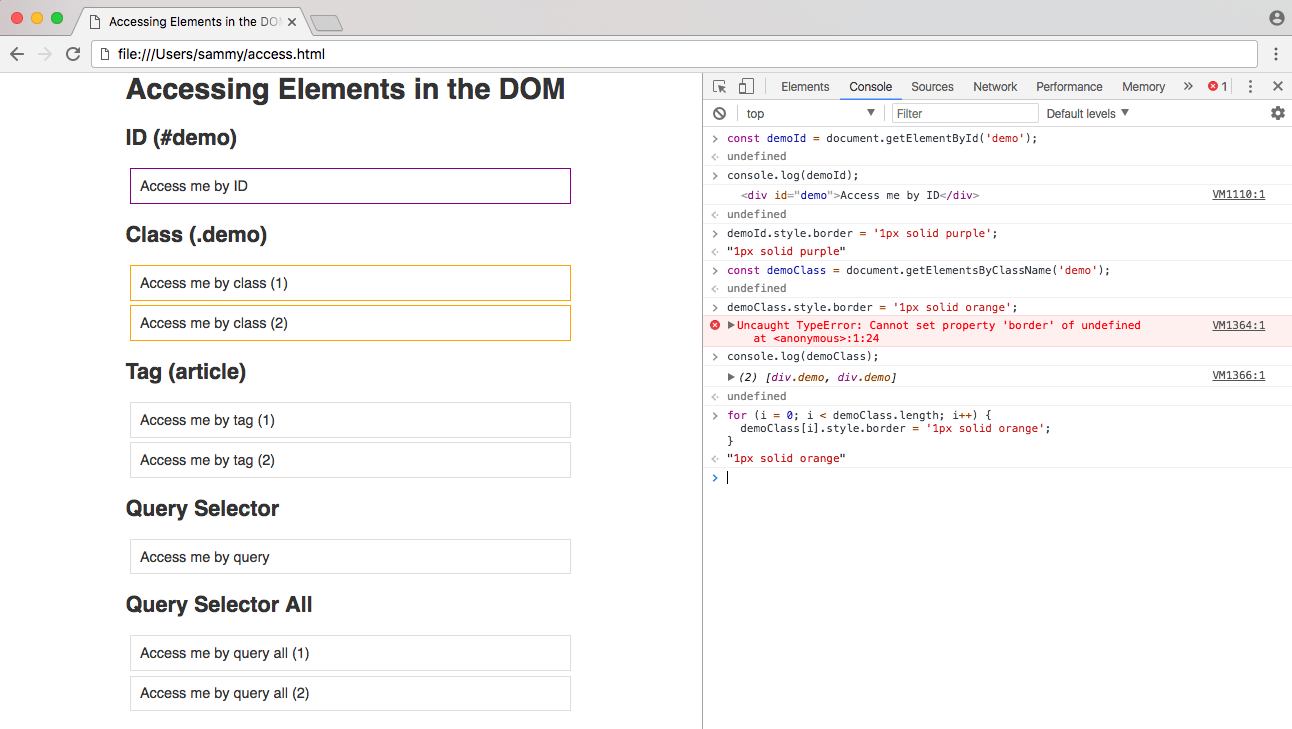Image resolution: width=1292 pixels, height=729 pixels.
Task: Open DevTools settings gear
Action: (x=1278, y=113)
